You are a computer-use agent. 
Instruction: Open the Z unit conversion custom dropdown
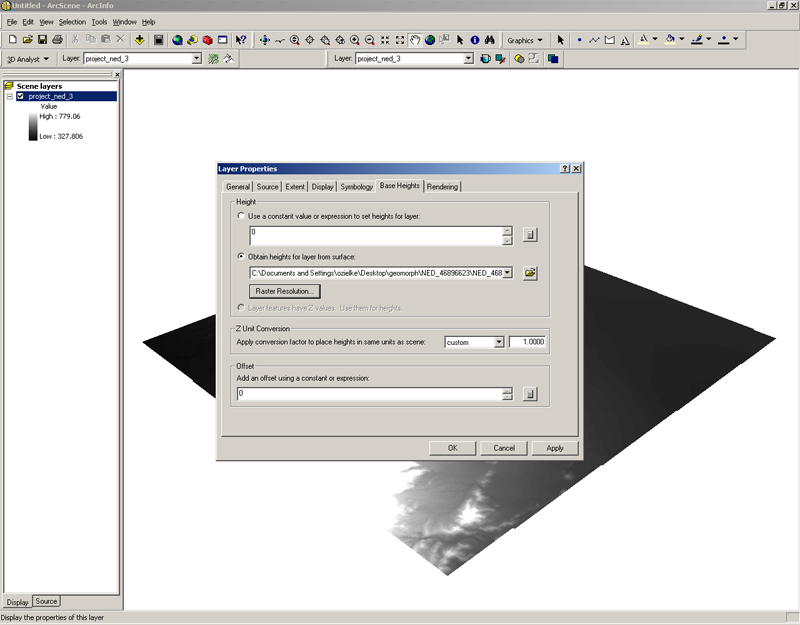tap(498, 342)
